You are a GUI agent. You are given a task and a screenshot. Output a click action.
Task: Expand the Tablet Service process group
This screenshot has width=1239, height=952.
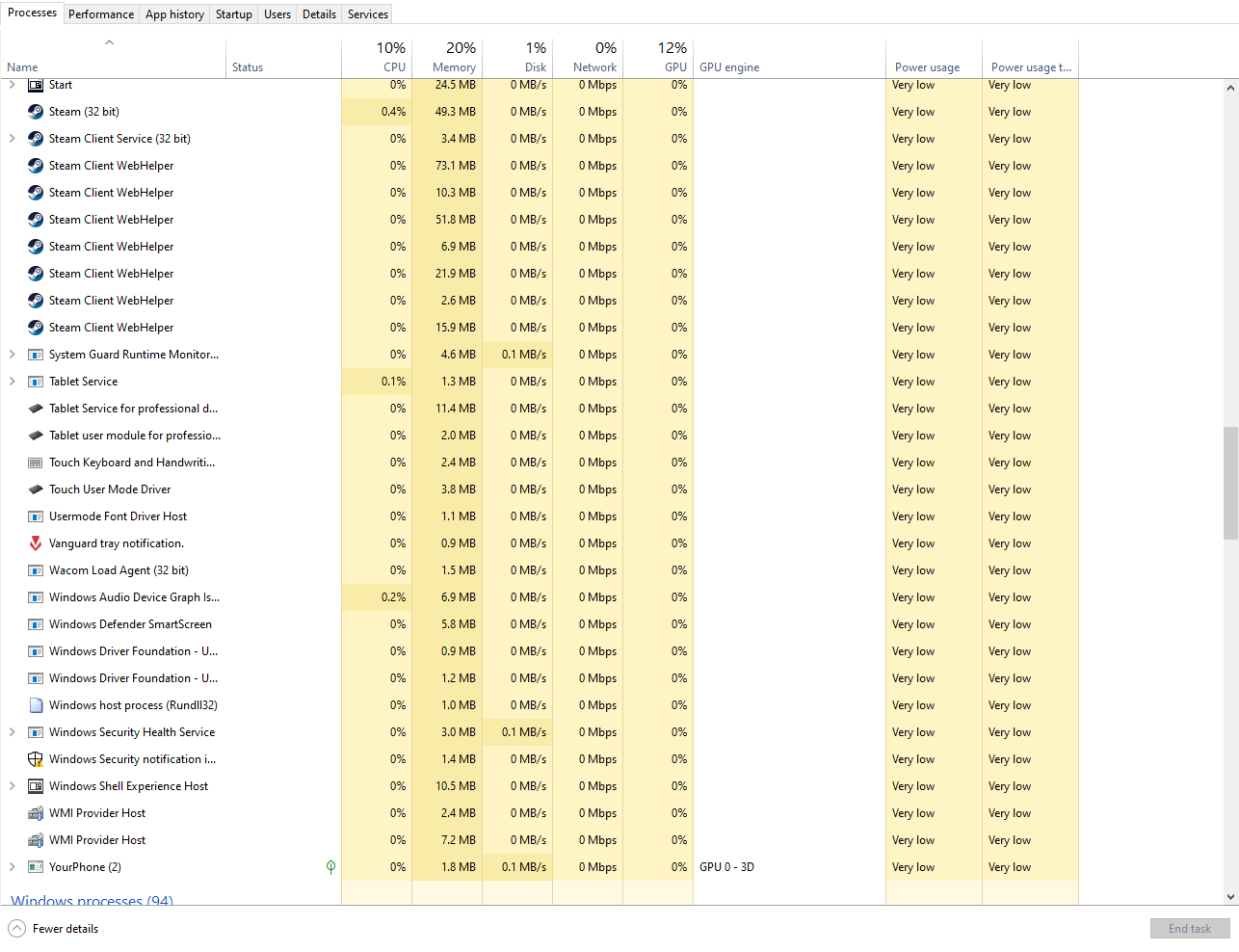click(12, 382)
